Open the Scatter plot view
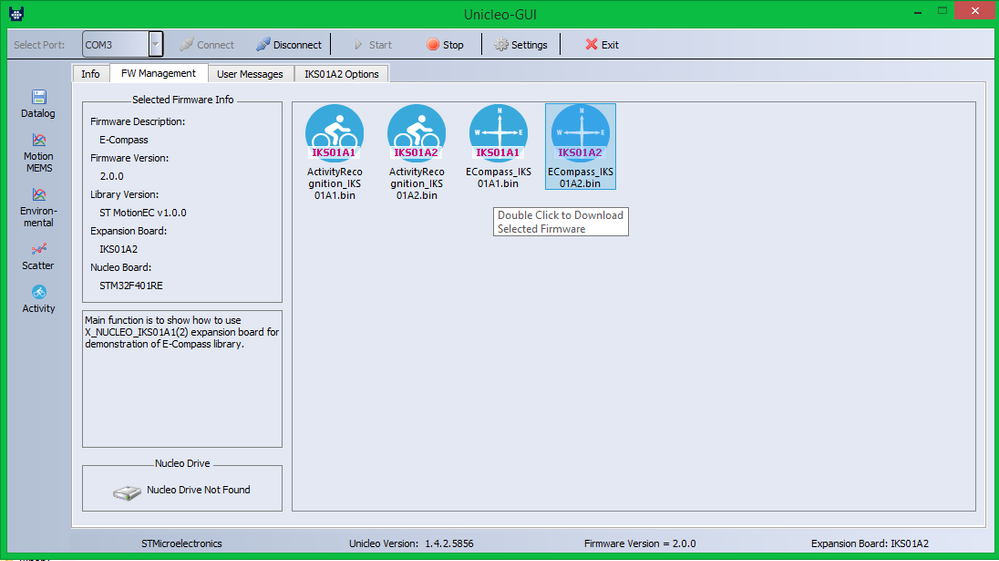The width and height of the screenshot is (999, 561). [38, 257]
